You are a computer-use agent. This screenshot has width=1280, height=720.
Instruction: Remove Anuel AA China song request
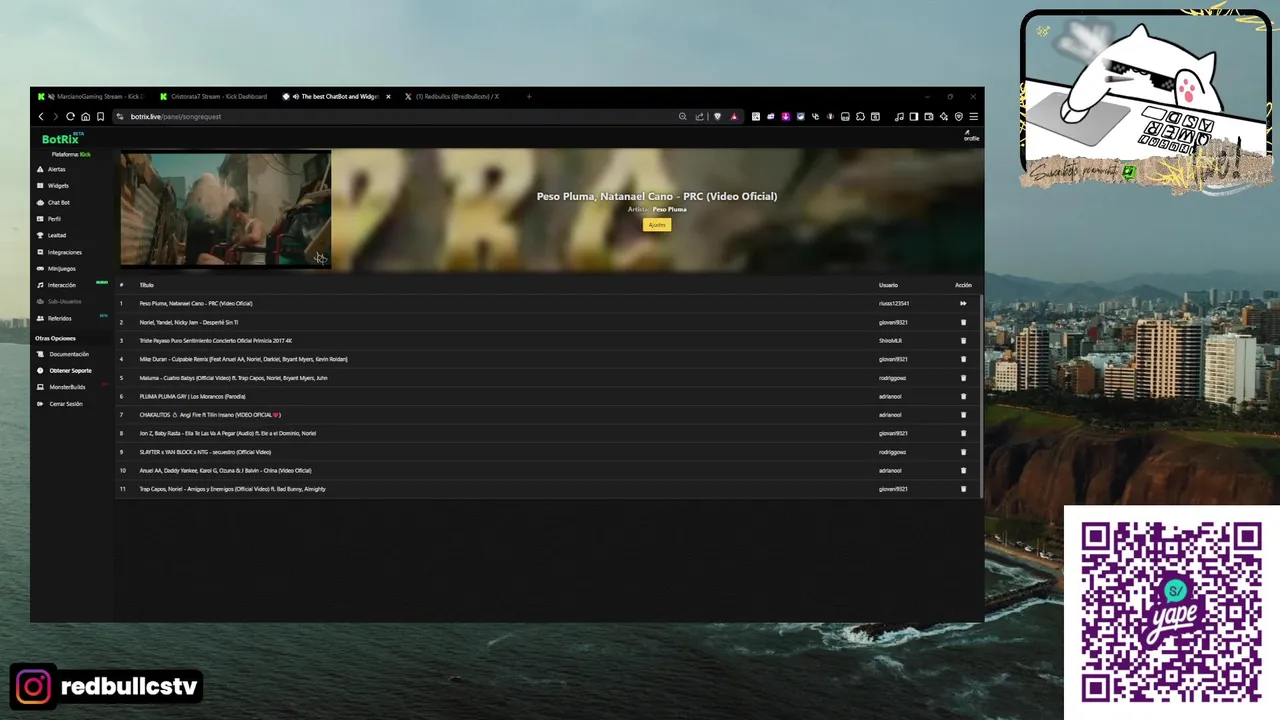964,470
